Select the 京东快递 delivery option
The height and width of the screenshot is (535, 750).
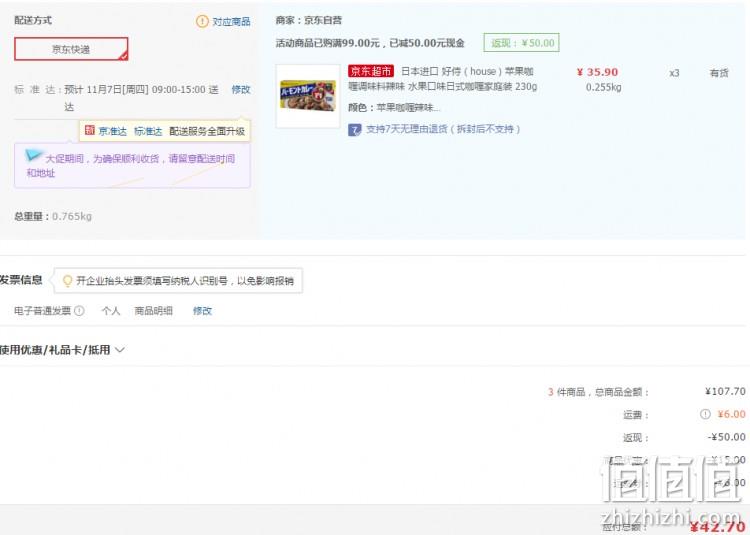[x=71, y=49]
